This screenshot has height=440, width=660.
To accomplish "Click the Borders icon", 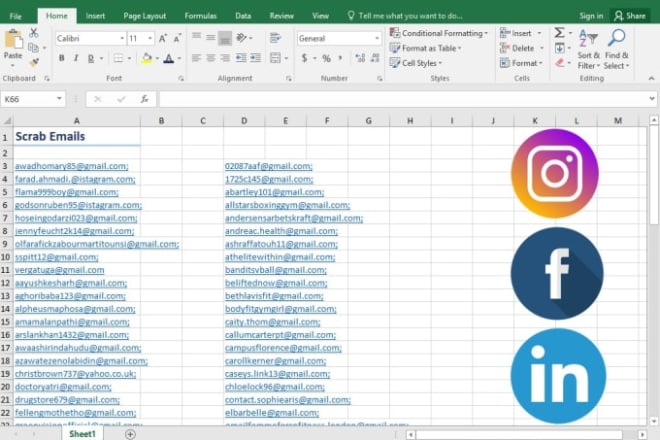I will (118, 58).
